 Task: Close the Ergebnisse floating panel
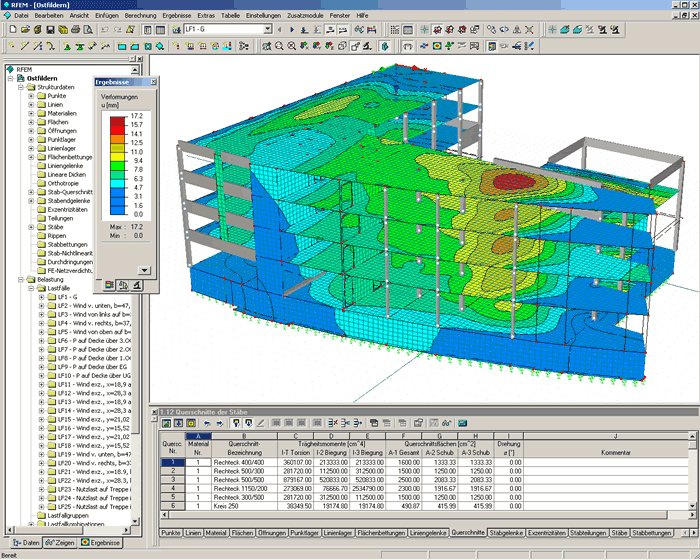pos(153,82)
